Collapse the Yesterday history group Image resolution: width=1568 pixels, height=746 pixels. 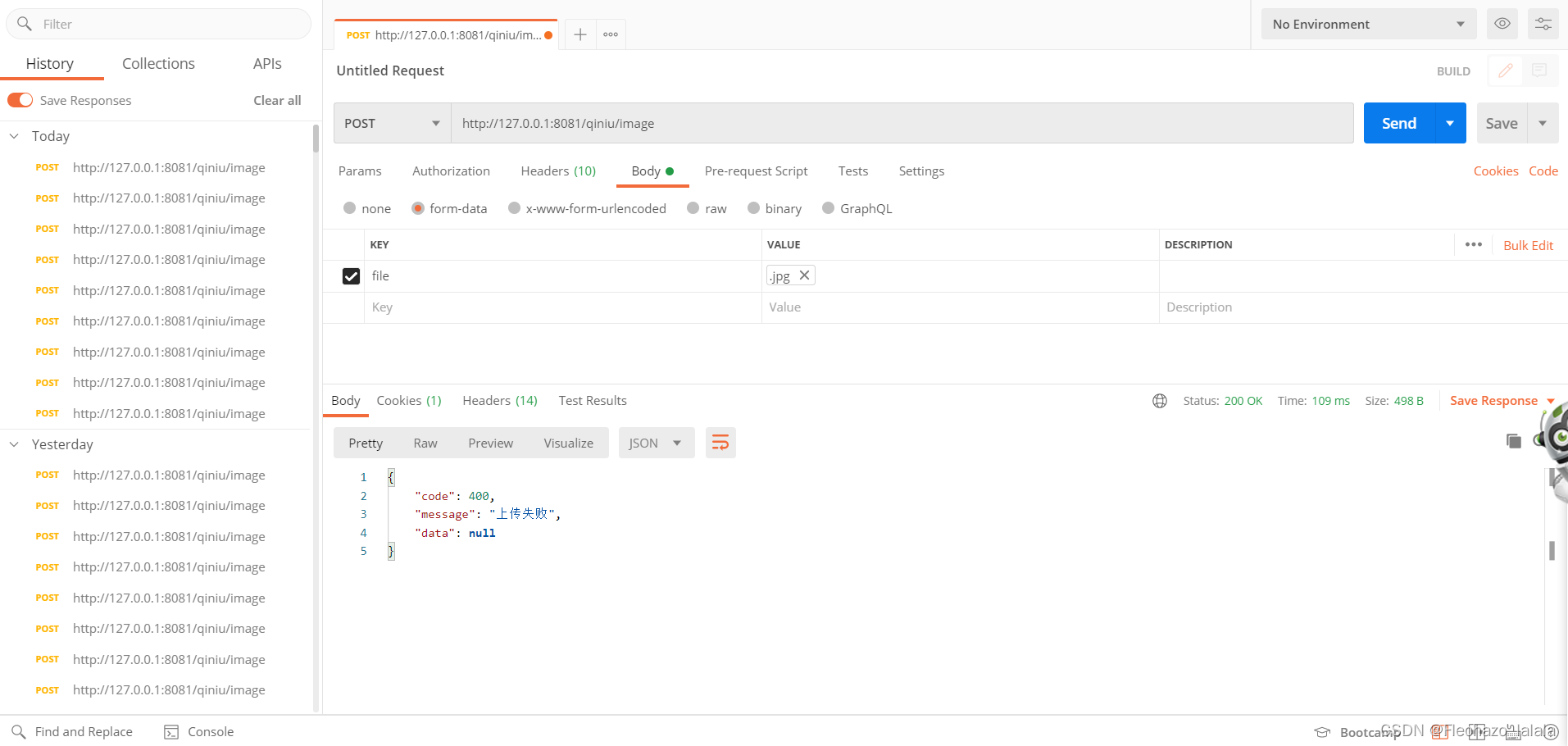(x=14, y=444)
